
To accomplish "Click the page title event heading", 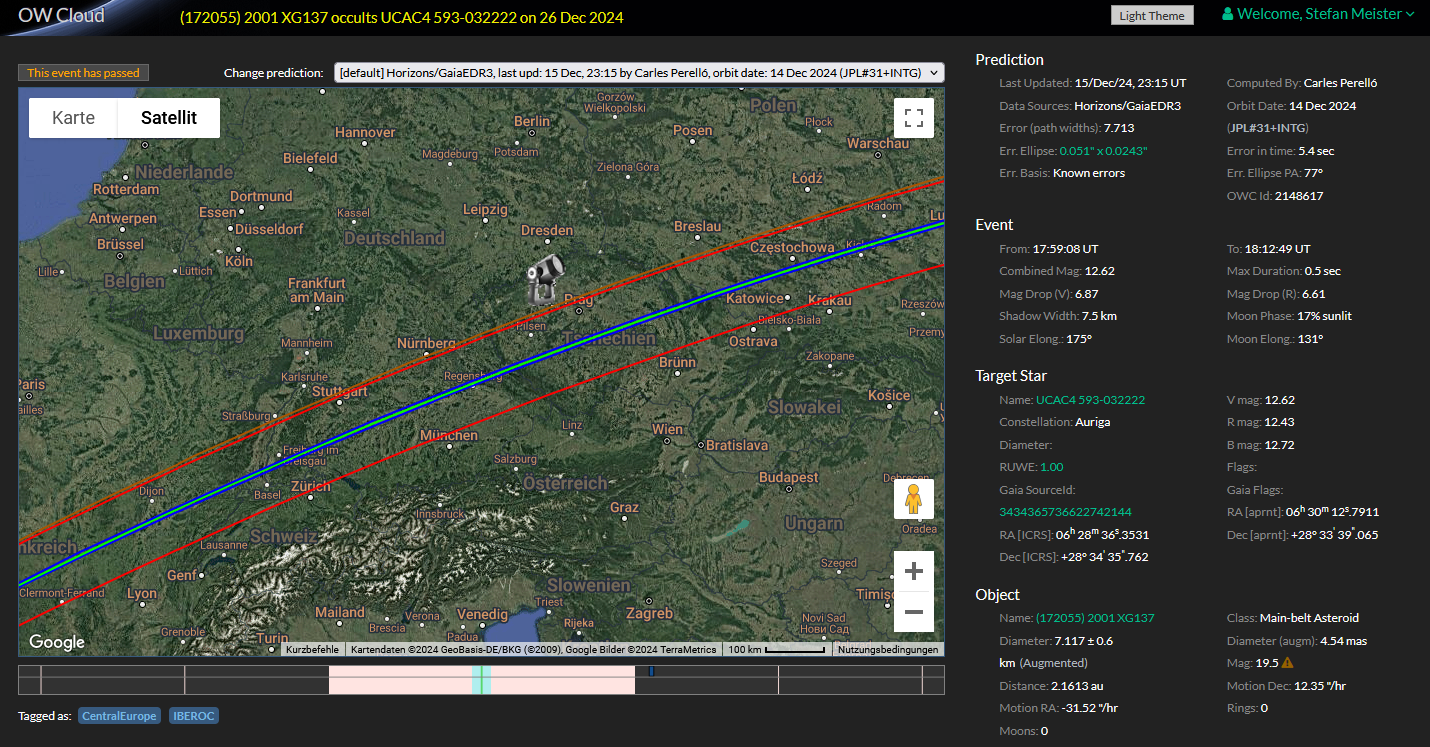I will (x=402, y=17).
